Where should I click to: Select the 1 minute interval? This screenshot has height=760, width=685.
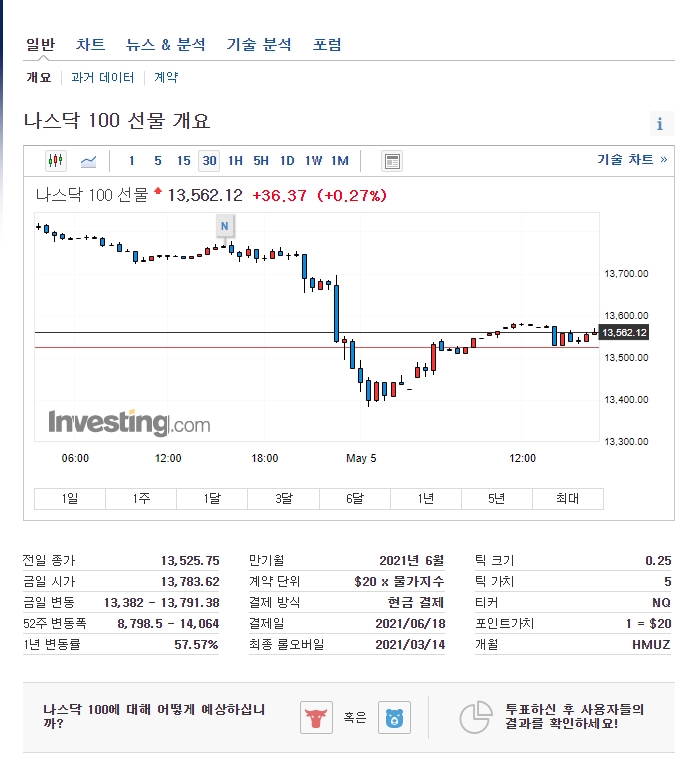[132, 161]
